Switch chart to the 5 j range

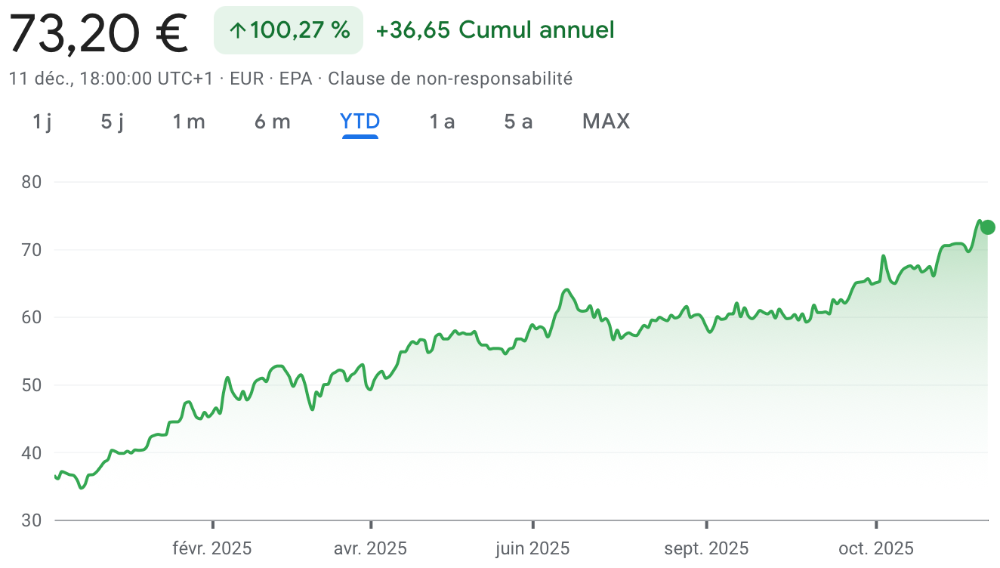tap(112, 122)
